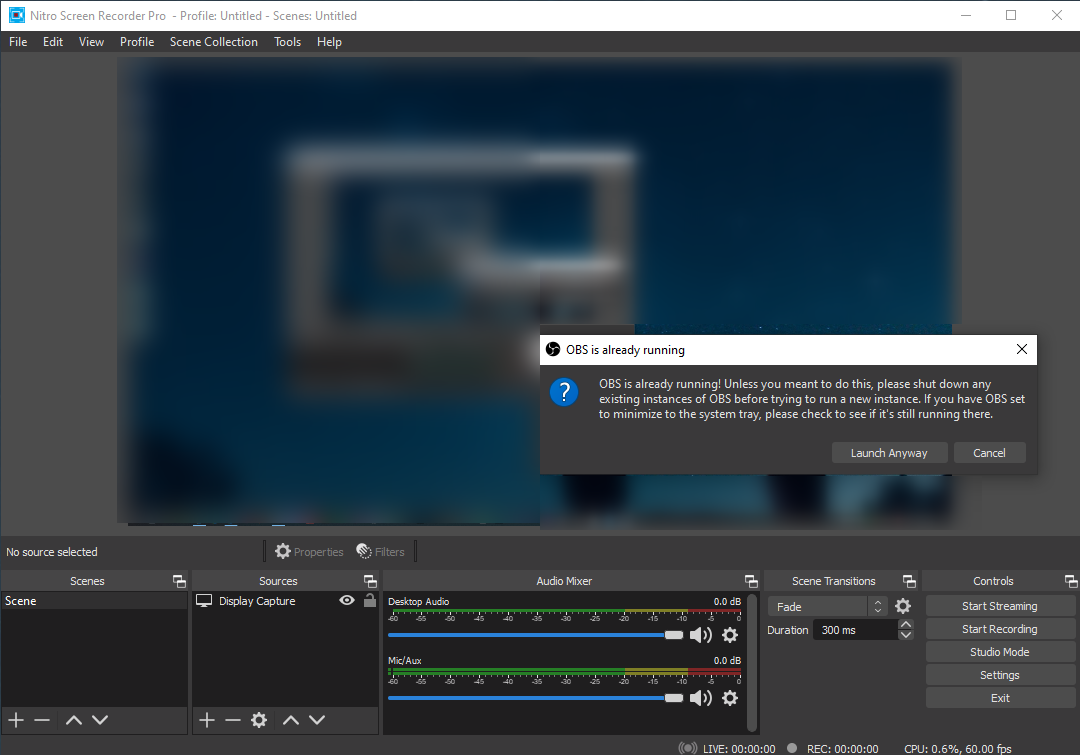Image resolution: width=1080 pixels, height=755 pixels.
Task: Open the View menu
Action: (x=92, y=42)
